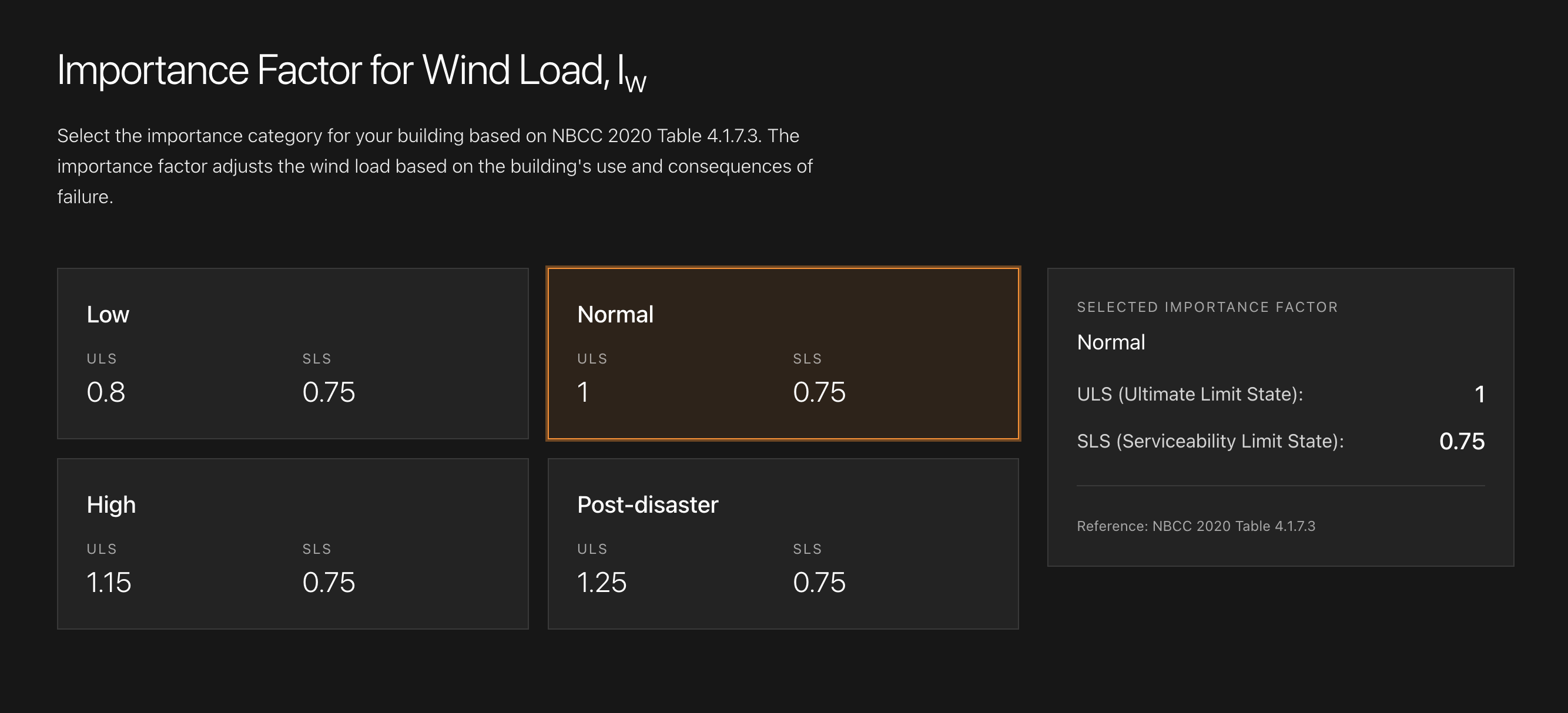Click the ULS label inside the High card
1568x713 pixels.
tap(102, 548)
